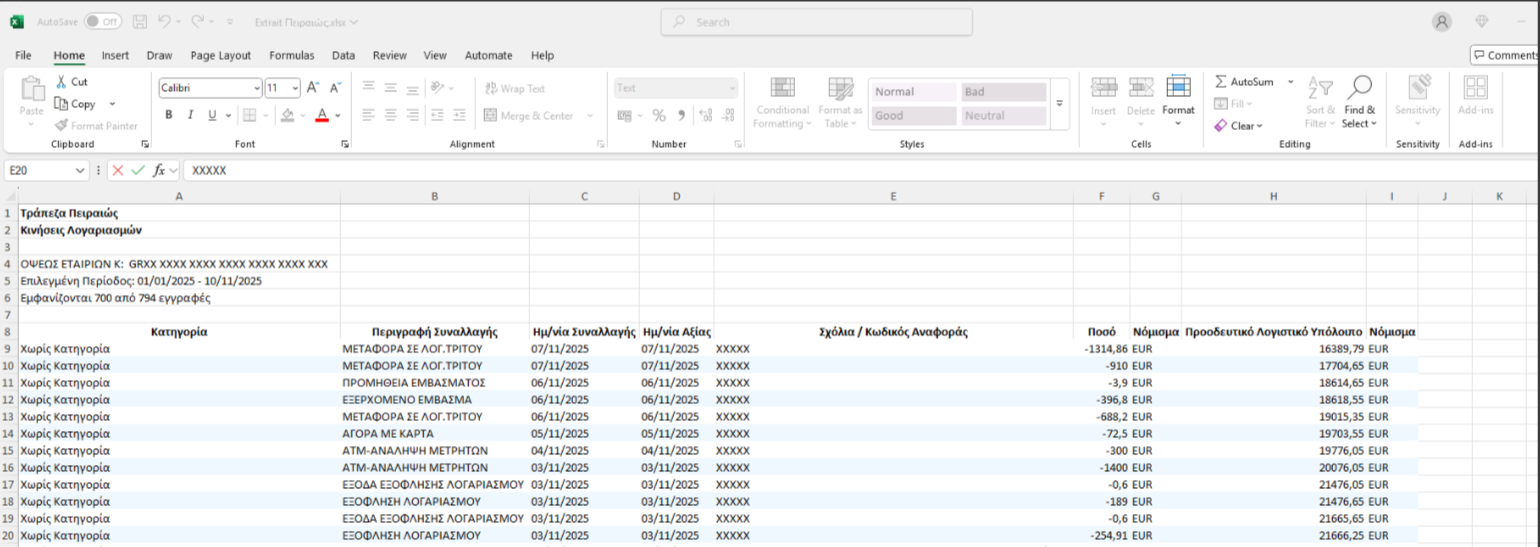
Task: Click the Comments button
Action: [x=1504, y=55]
